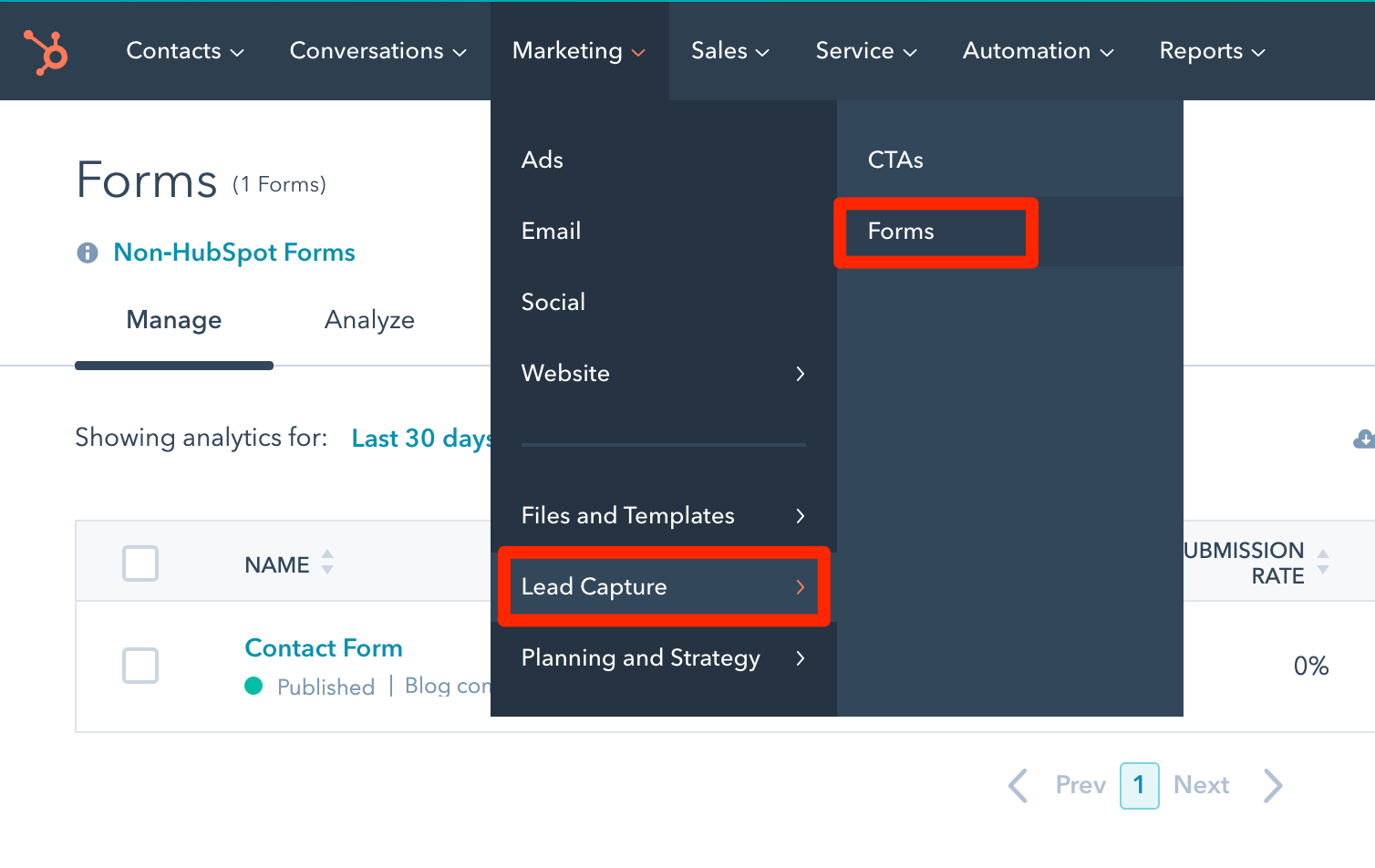1375x868 pixels.
Task: Click the info icon beside Non-HubSpot Forms
Action: point(88,253)
